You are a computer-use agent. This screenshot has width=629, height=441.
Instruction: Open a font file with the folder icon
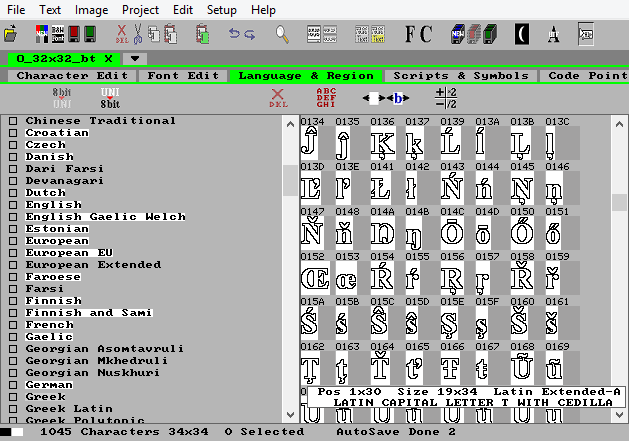point(11,34)
